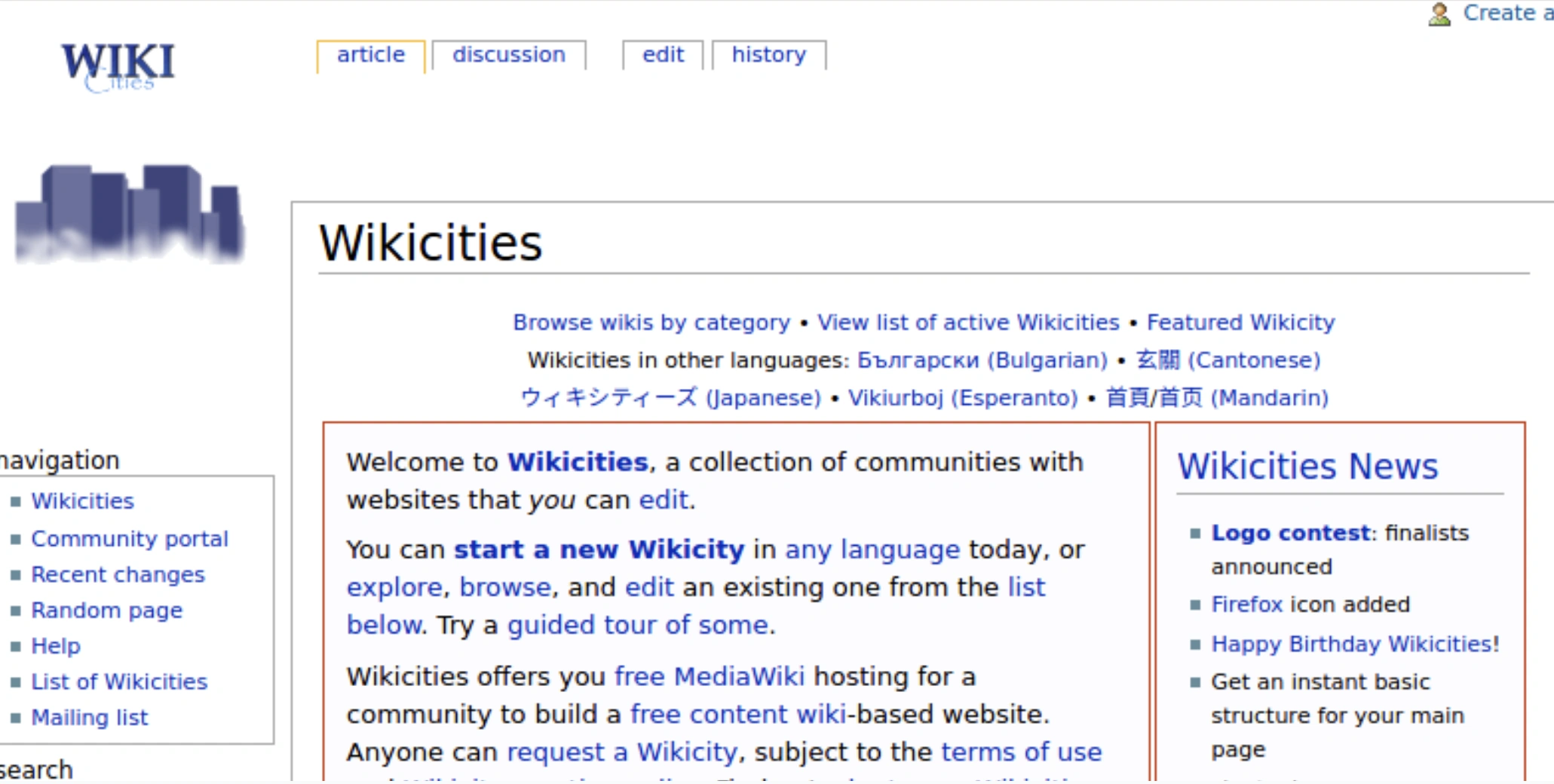Open the Logo contest news item
1554x784 pixels.
point(1290,533)
